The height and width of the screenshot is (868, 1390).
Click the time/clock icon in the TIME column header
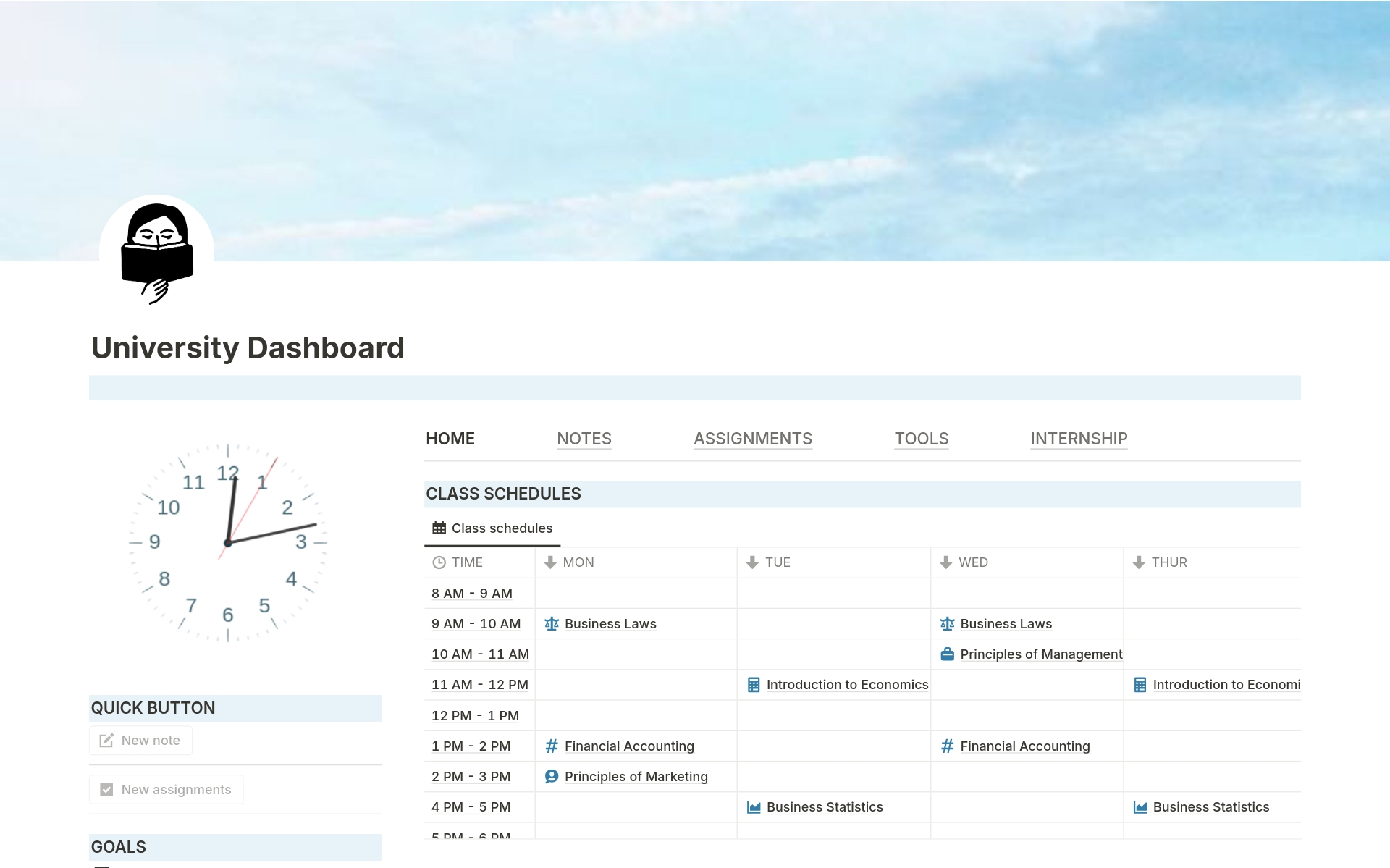pyautogui.click(x=438, y=562)
